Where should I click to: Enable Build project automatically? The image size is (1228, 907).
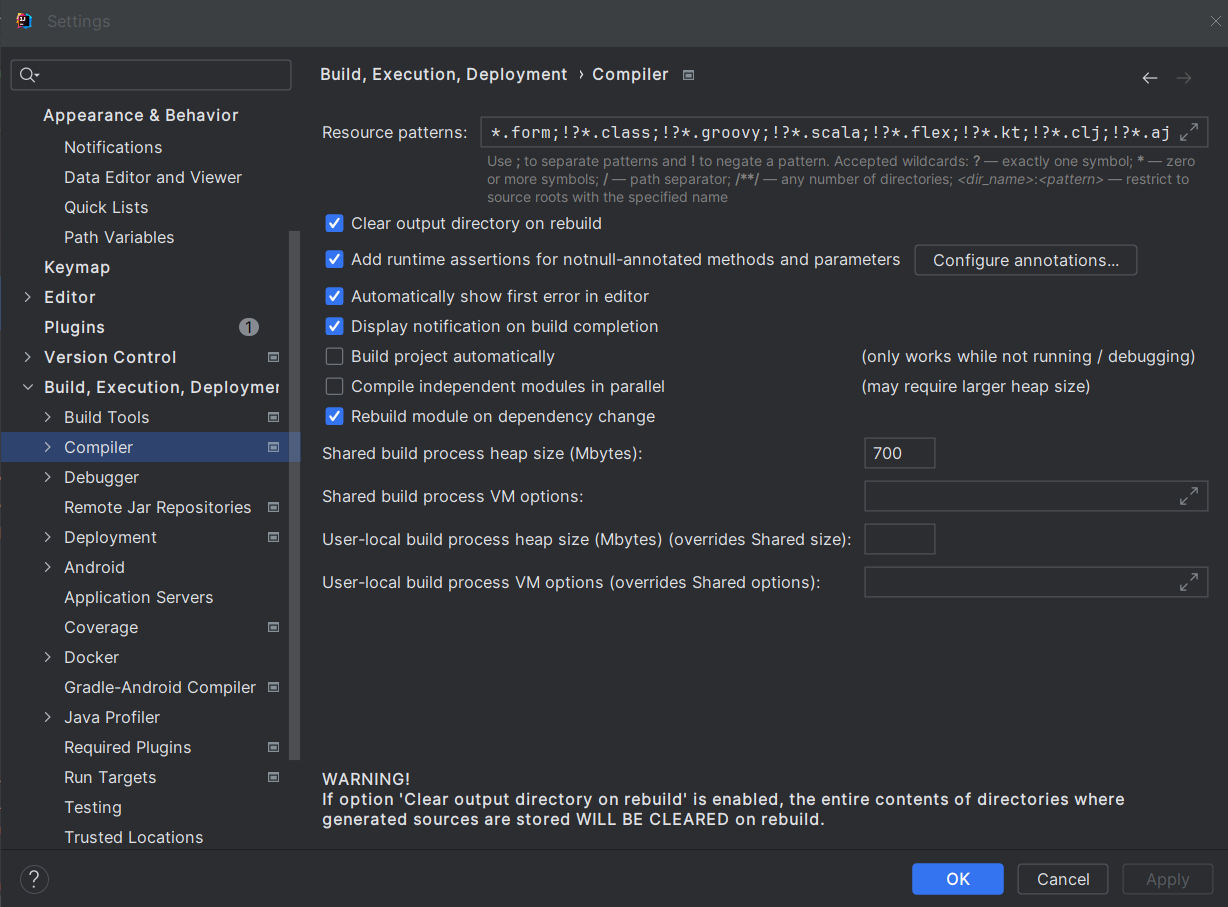335,357
